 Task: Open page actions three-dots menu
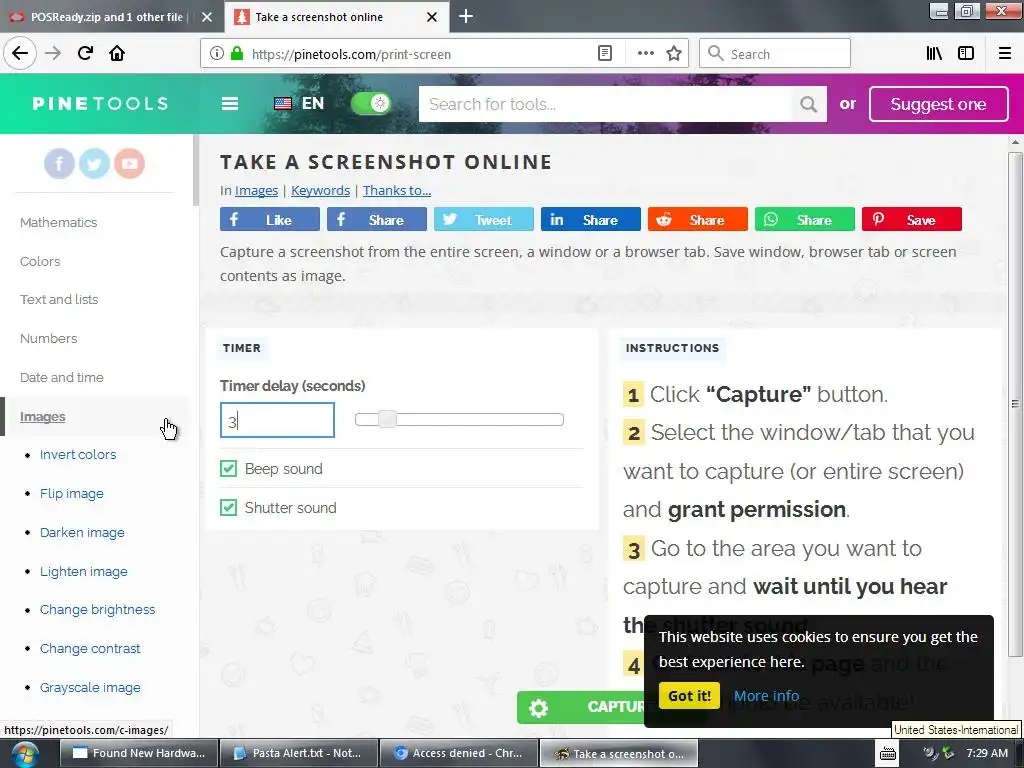(x=645, y=54)
